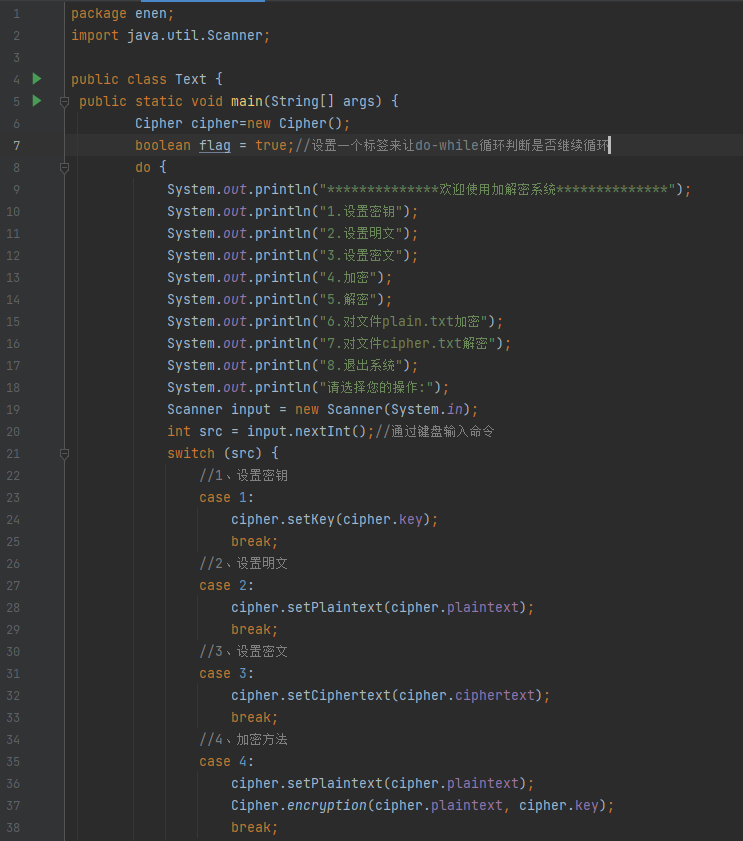Click the comment '通过键盘输入命令' on line 20
This screenshot has width=743, height=841.
[442, 431]
